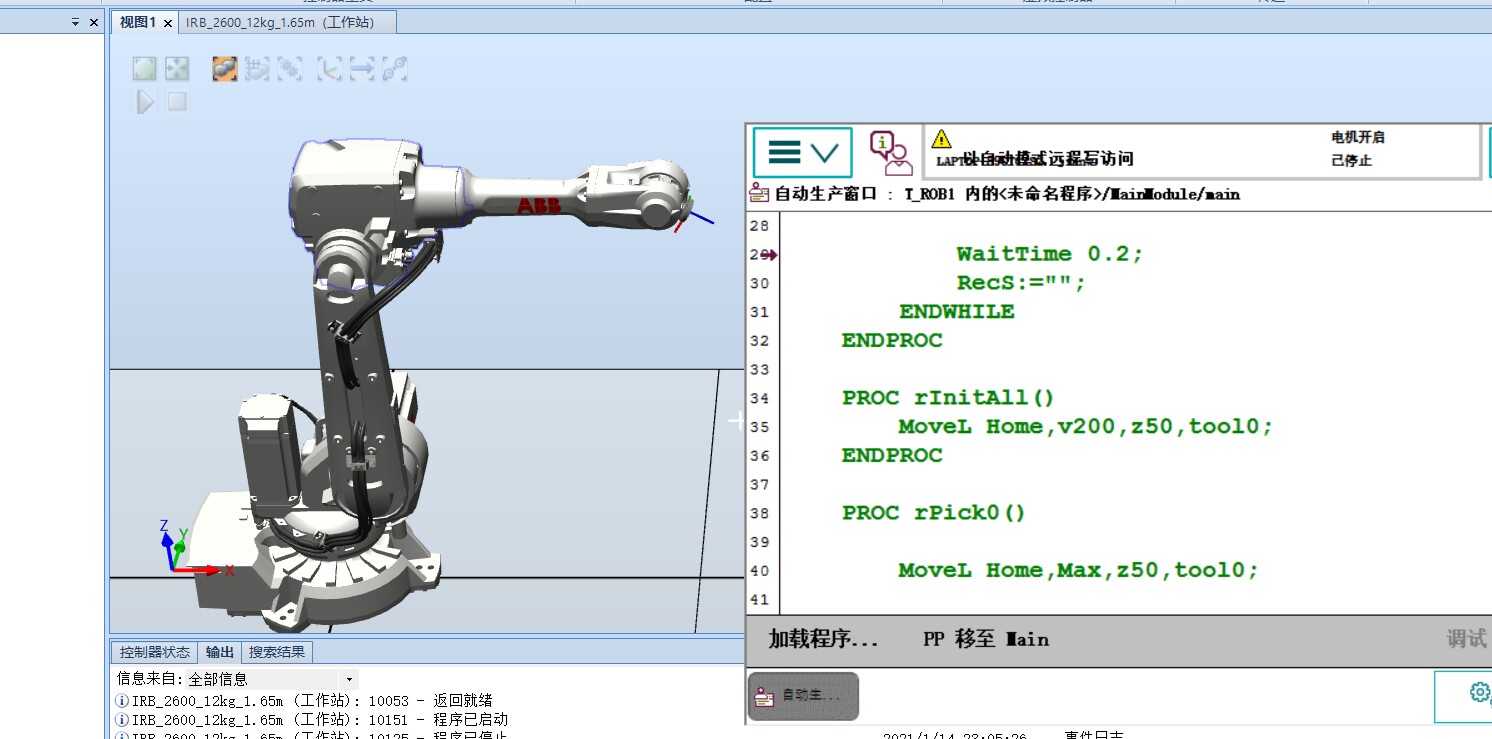Click the PROC rInitAll() line
1492x739 pixels.
click(x=948, y=398)
